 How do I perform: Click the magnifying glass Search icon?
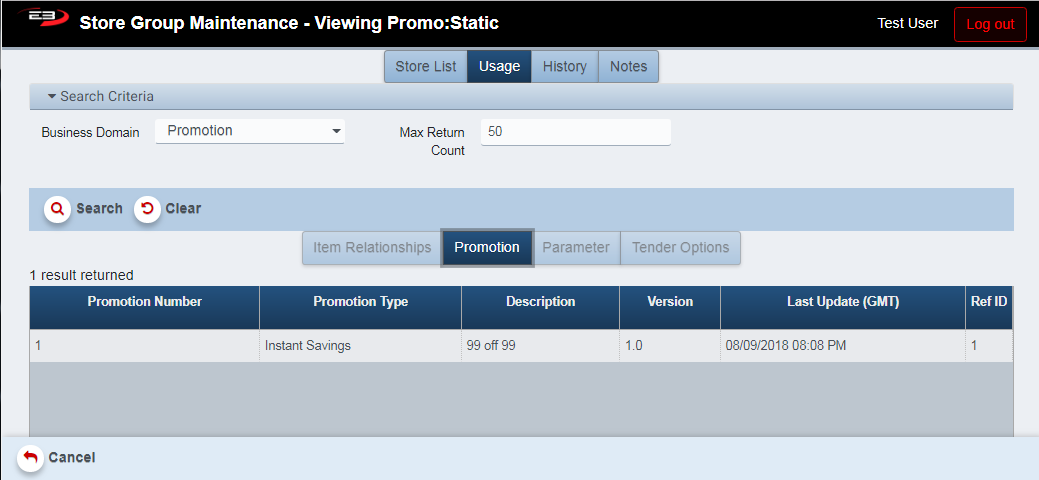(x=58, y=209)
